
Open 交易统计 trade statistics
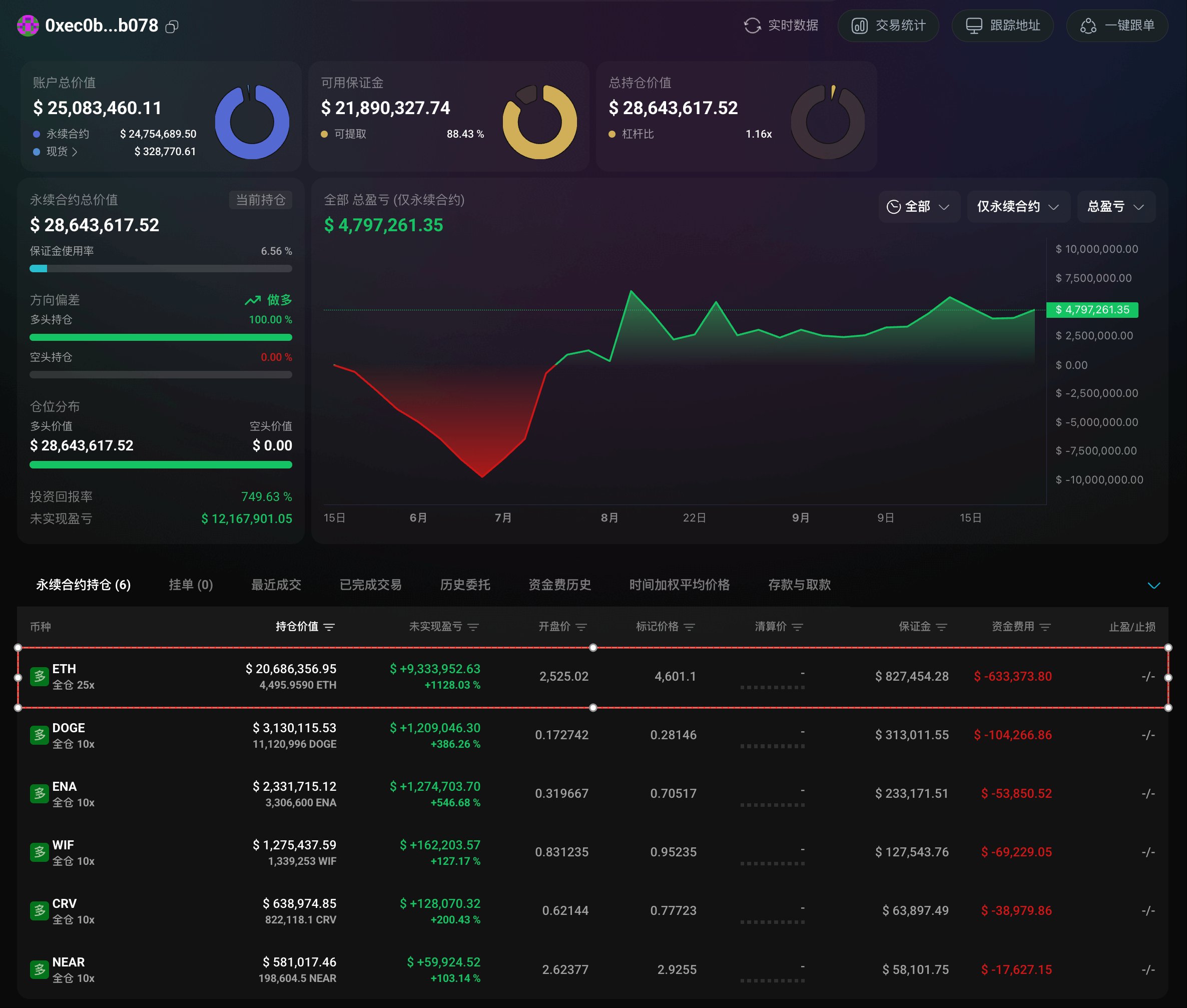point(888,26)
